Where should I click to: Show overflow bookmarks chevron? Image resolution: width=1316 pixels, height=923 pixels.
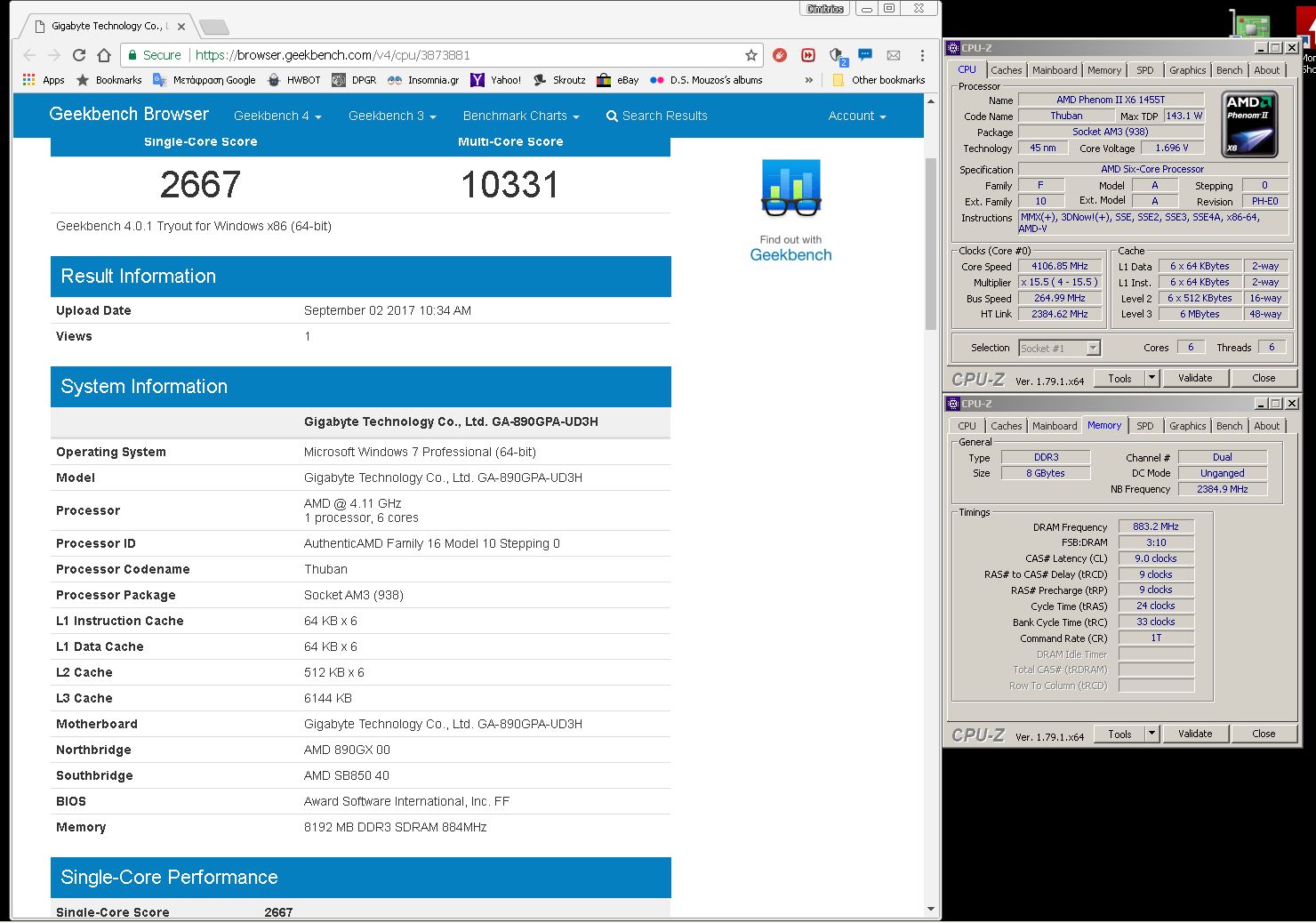(808, 80)
